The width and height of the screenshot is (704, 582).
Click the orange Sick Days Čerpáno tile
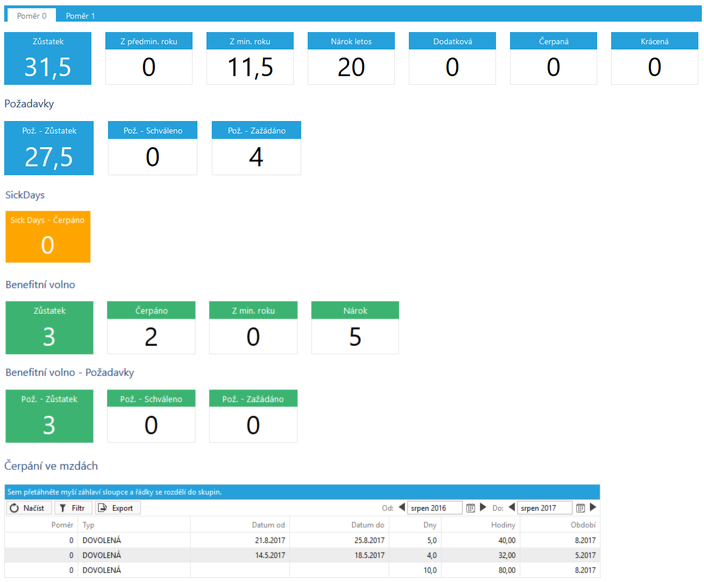point(48,237)
